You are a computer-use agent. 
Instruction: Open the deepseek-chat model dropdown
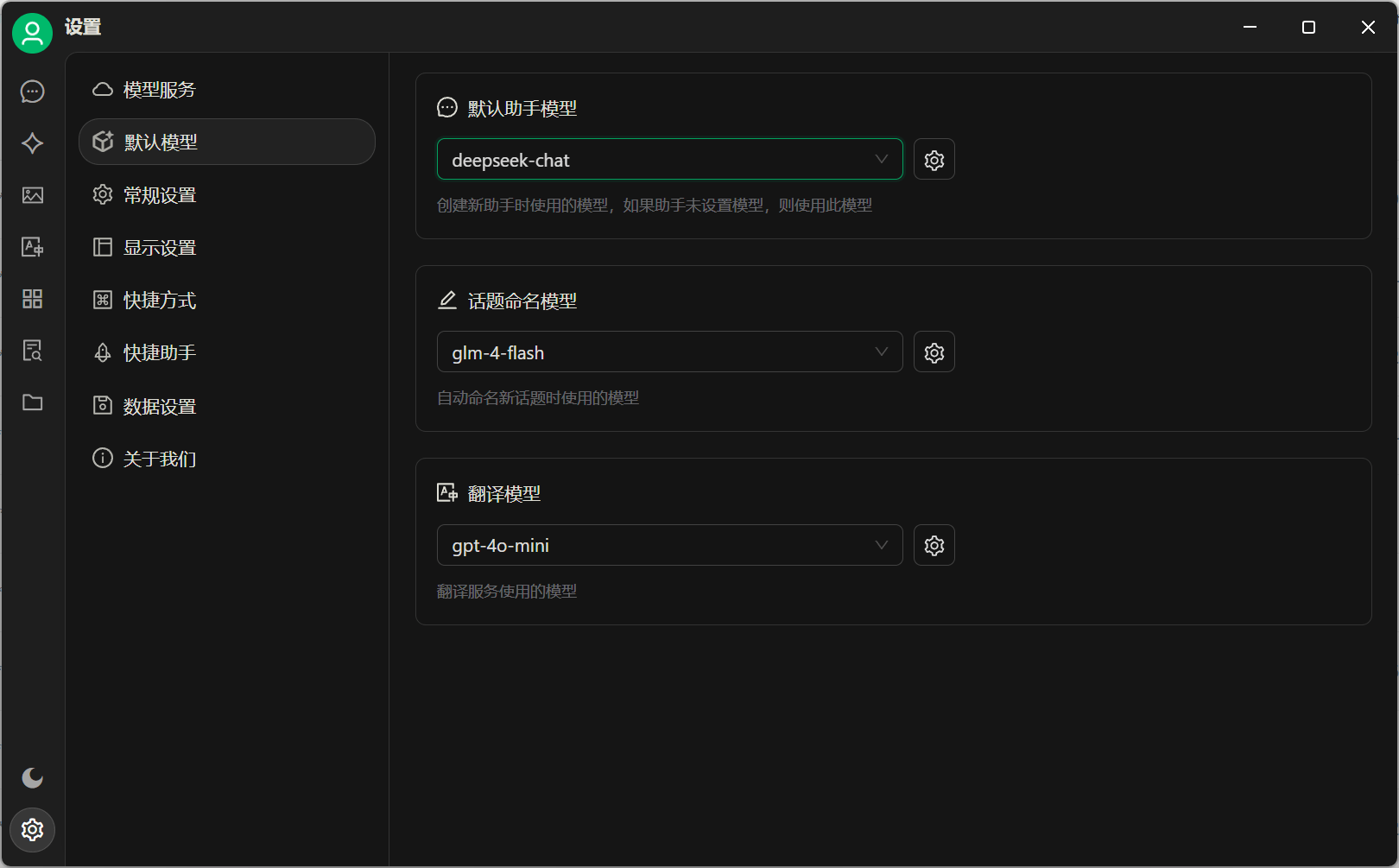point(670,160)
